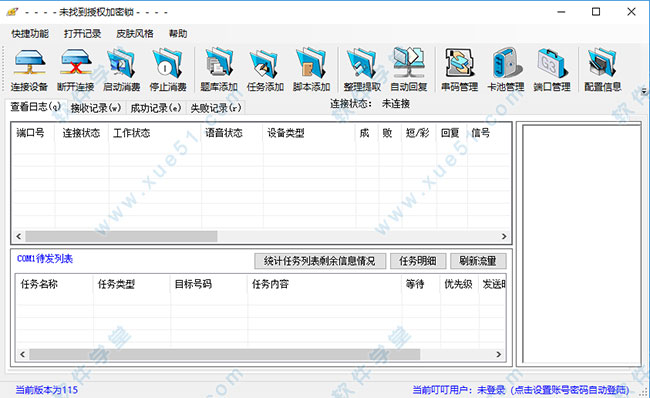The width and height of the screenshot is (650, 398).
Task: Click the 刷新流量 refresh traffic button
Action: coord(478,261)
